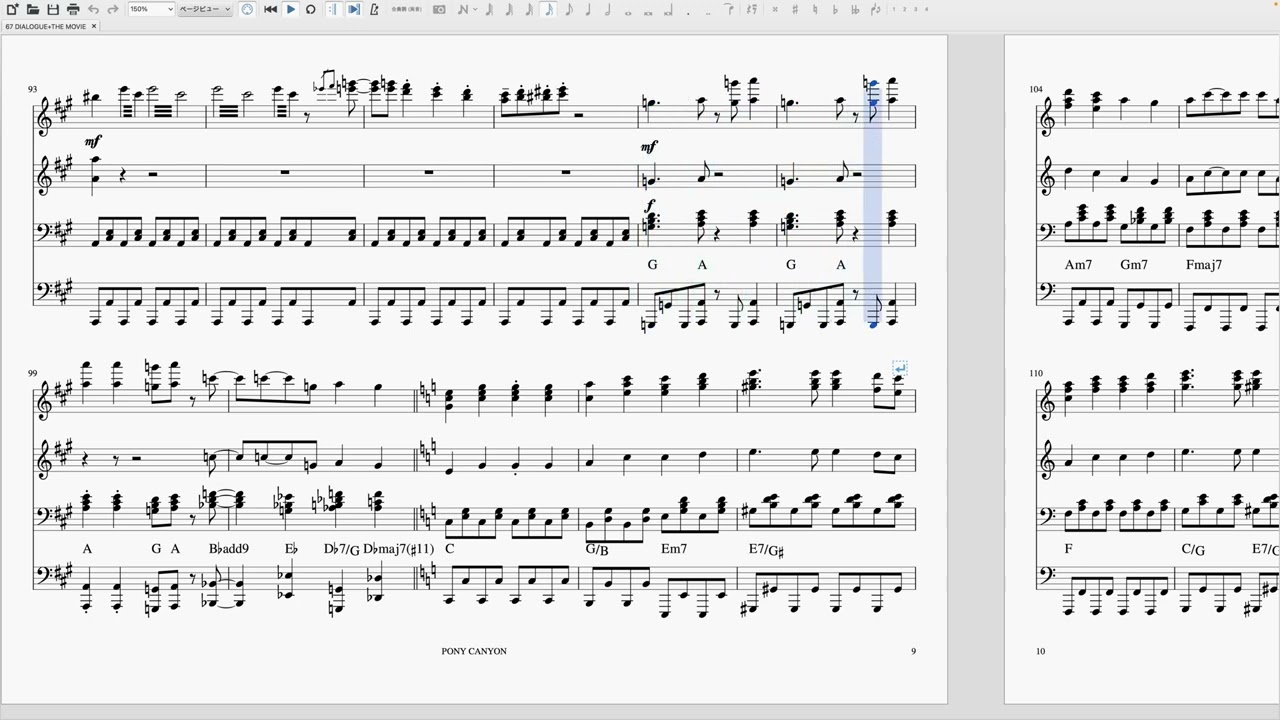Open the 150% zoom level dropdown

[151, 9]
